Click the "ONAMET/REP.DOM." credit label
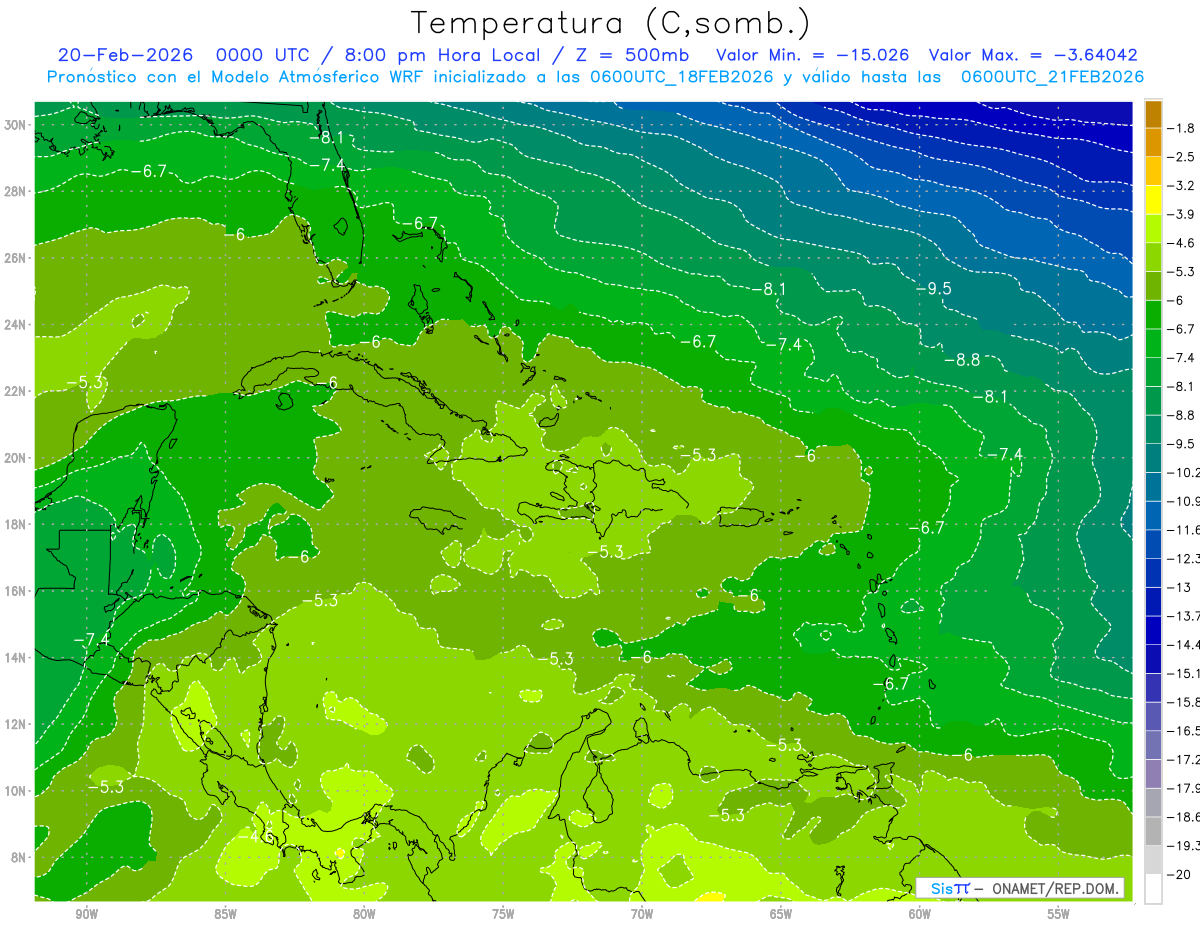The image size is (1200, 927). [x=1055, y=889]
